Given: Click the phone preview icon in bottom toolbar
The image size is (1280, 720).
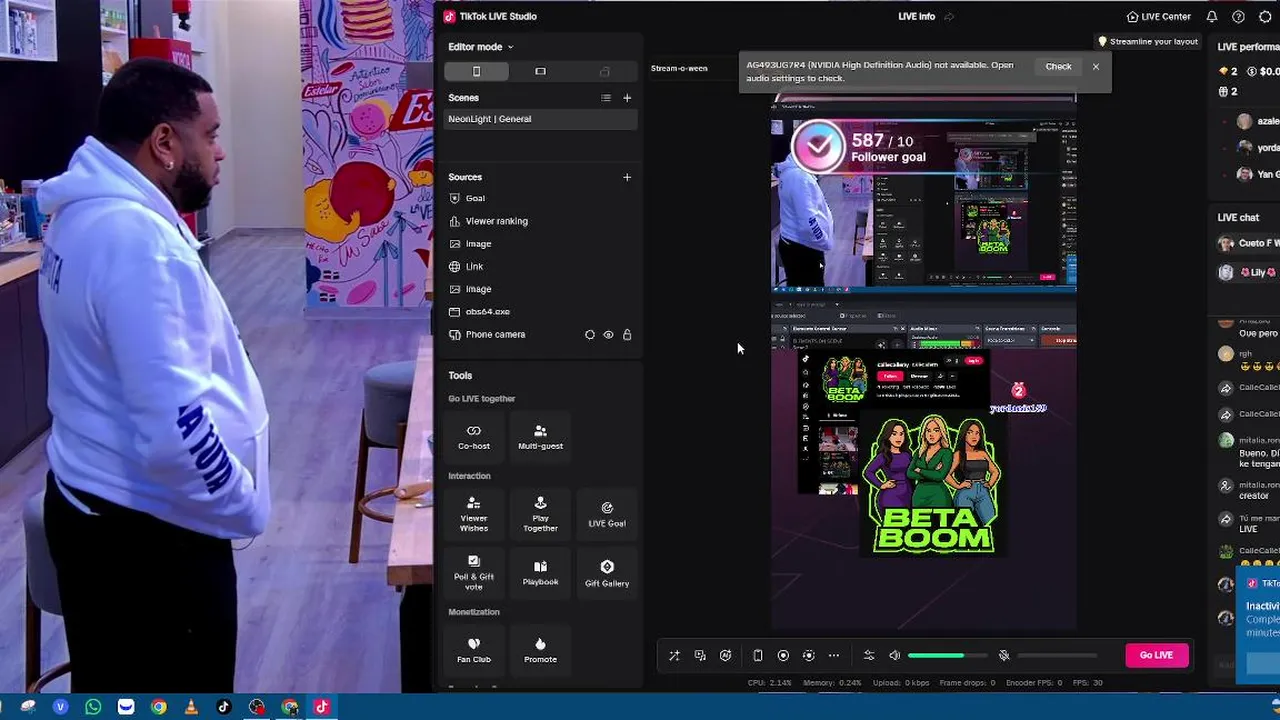Looking at the screenshot, I should 758,656.
